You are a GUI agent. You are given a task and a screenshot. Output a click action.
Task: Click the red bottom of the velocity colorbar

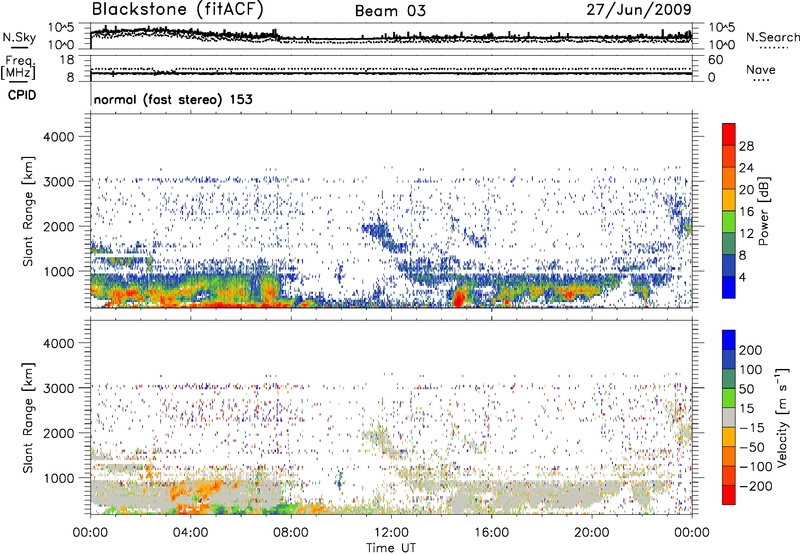coord(729,495)
